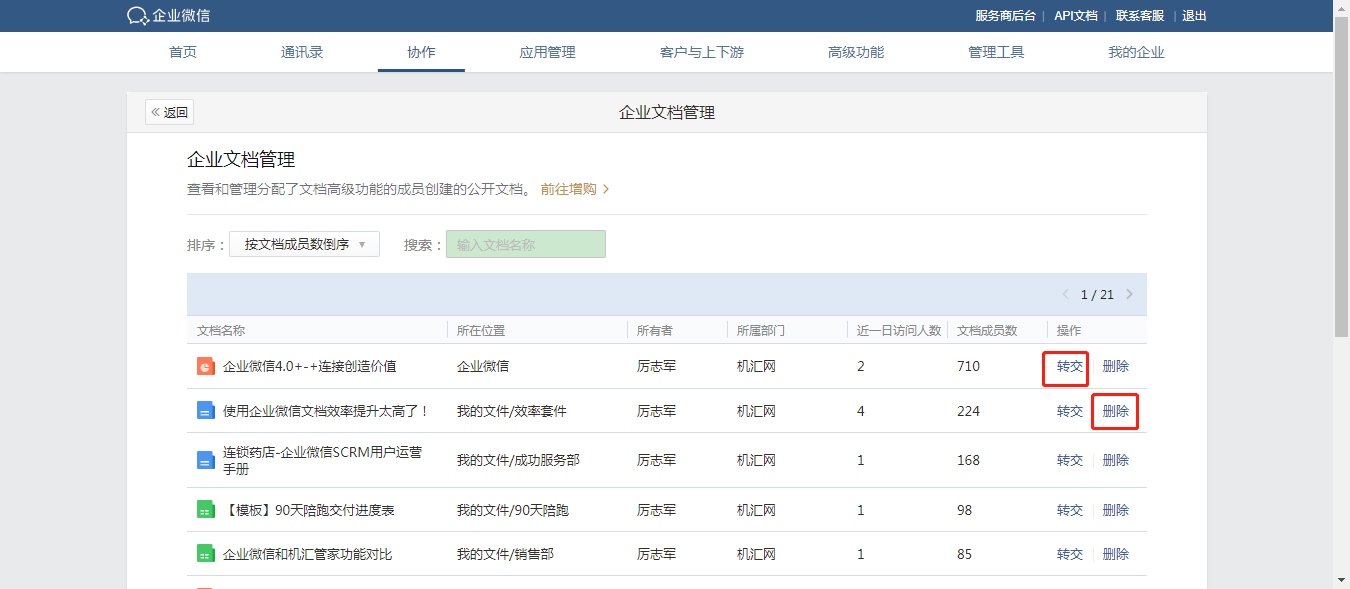
Task: Click location cell 我的文件/90天陪跑
Action: tap(513, 510)
